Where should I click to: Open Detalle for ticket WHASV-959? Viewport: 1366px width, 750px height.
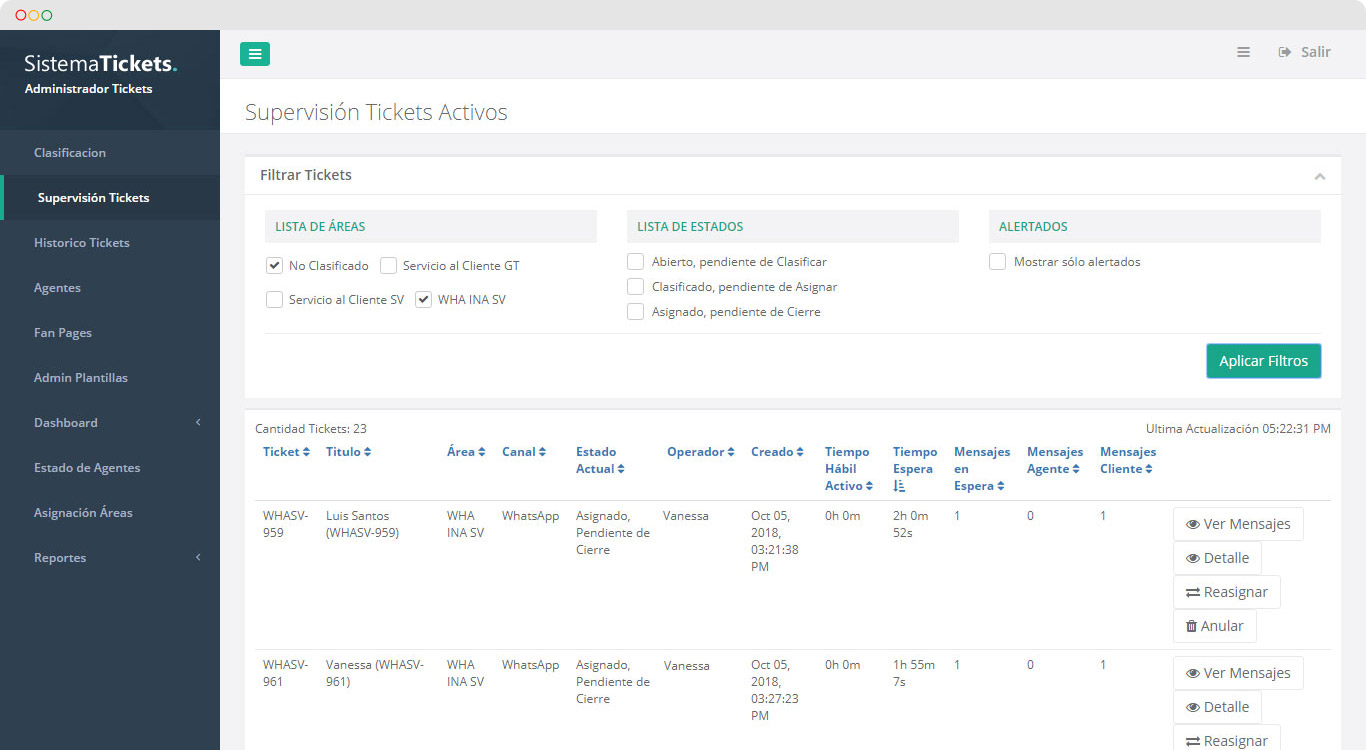1217,558
